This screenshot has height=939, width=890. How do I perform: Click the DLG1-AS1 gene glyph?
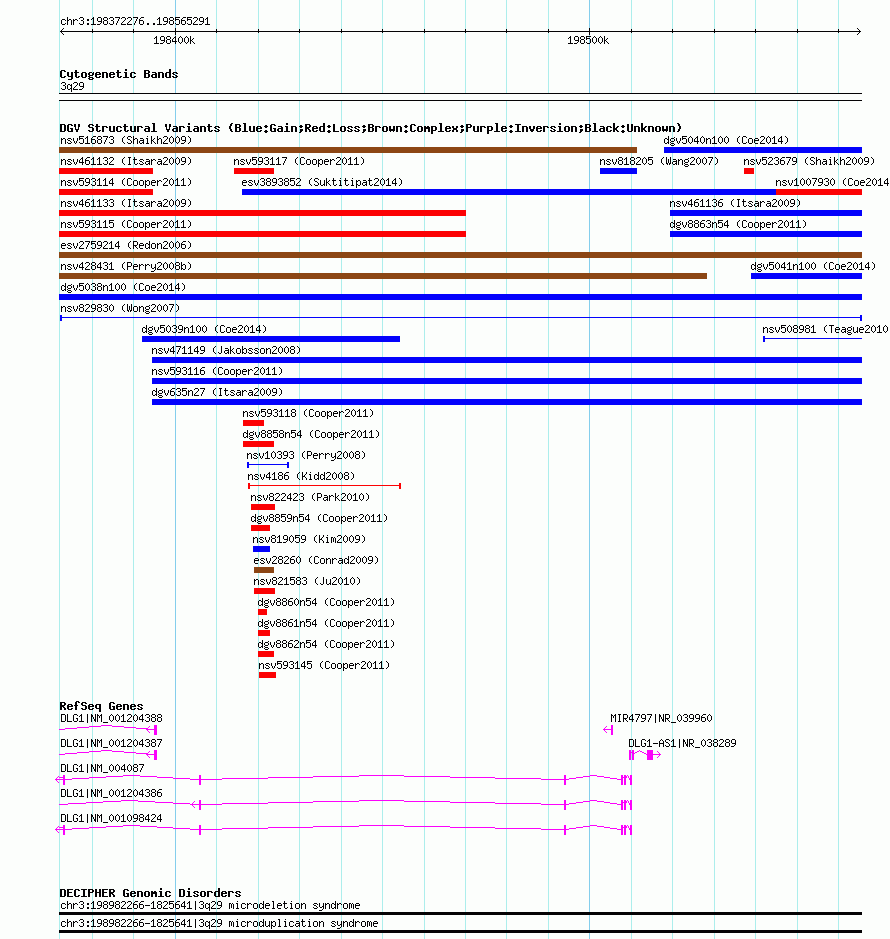[x=644, y=755]
